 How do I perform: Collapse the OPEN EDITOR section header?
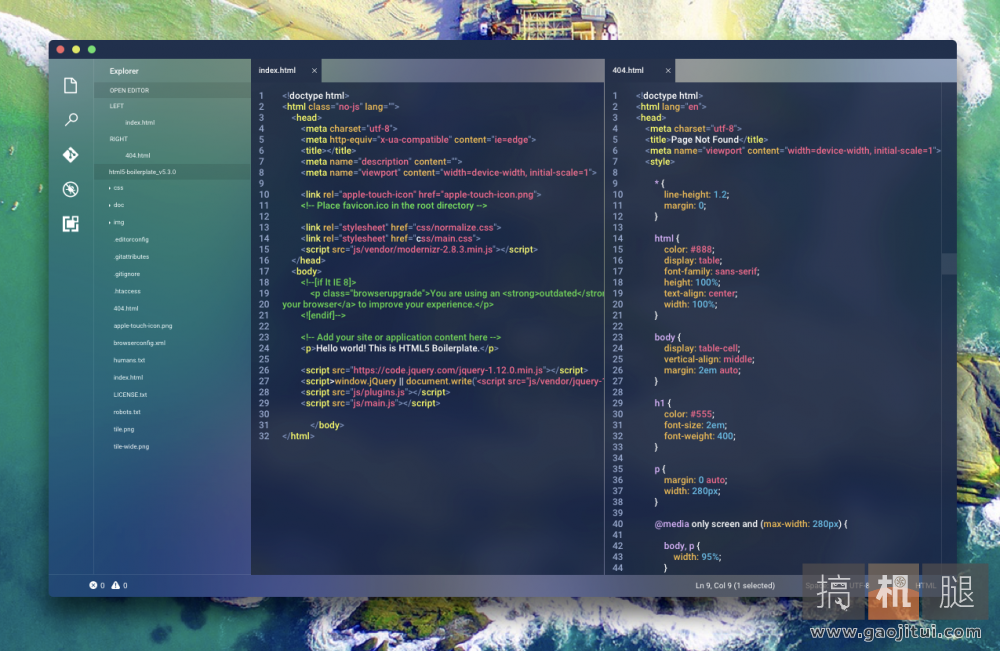click(172, 91)
